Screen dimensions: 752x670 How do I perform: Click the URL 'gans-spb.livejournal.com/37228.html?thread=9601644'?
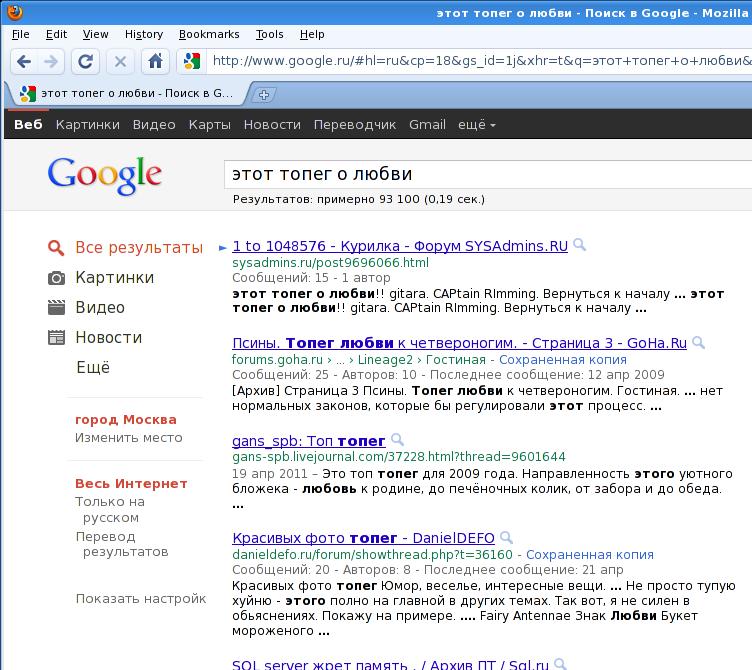(x=399, y=457)
